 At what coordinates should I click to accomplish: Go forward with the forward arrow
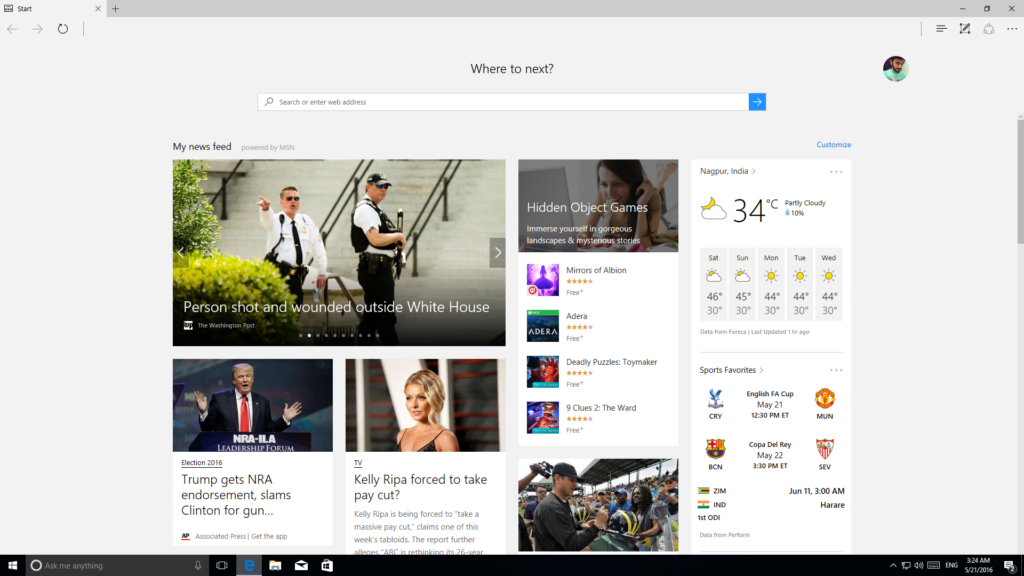37,29
